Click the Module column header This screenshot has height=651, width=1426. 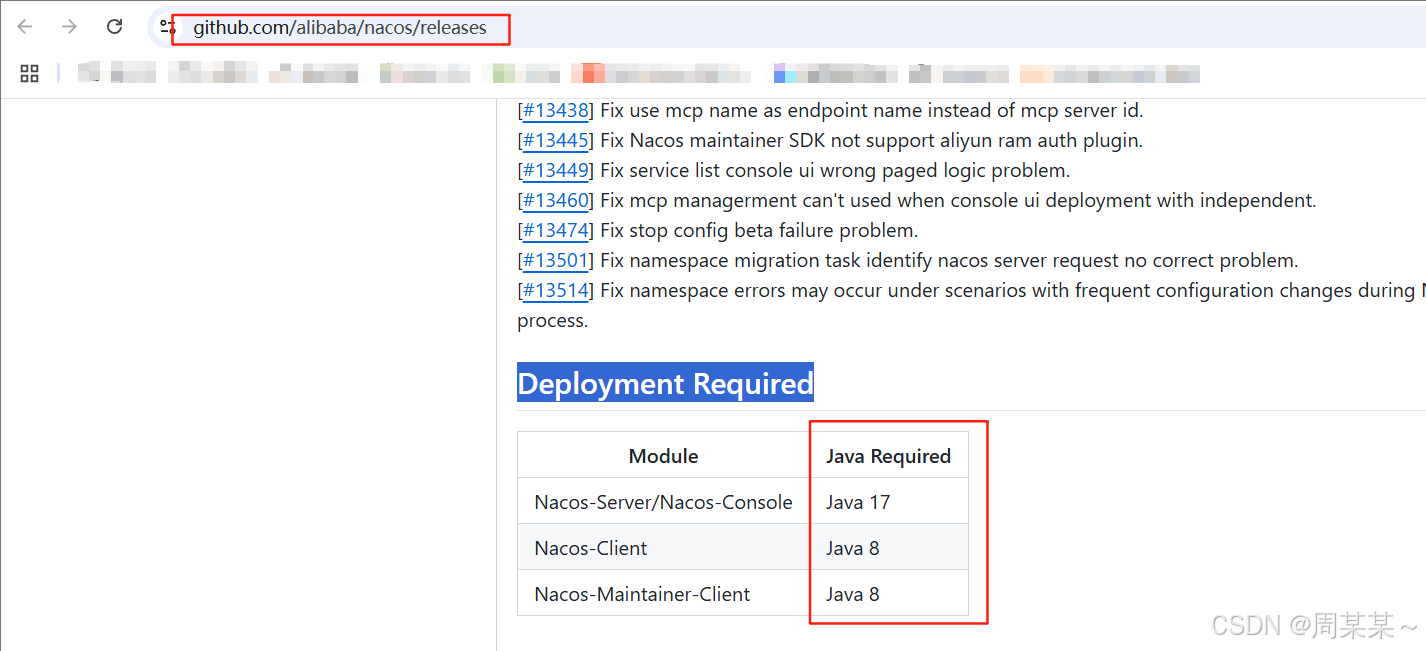pos(663,456)
